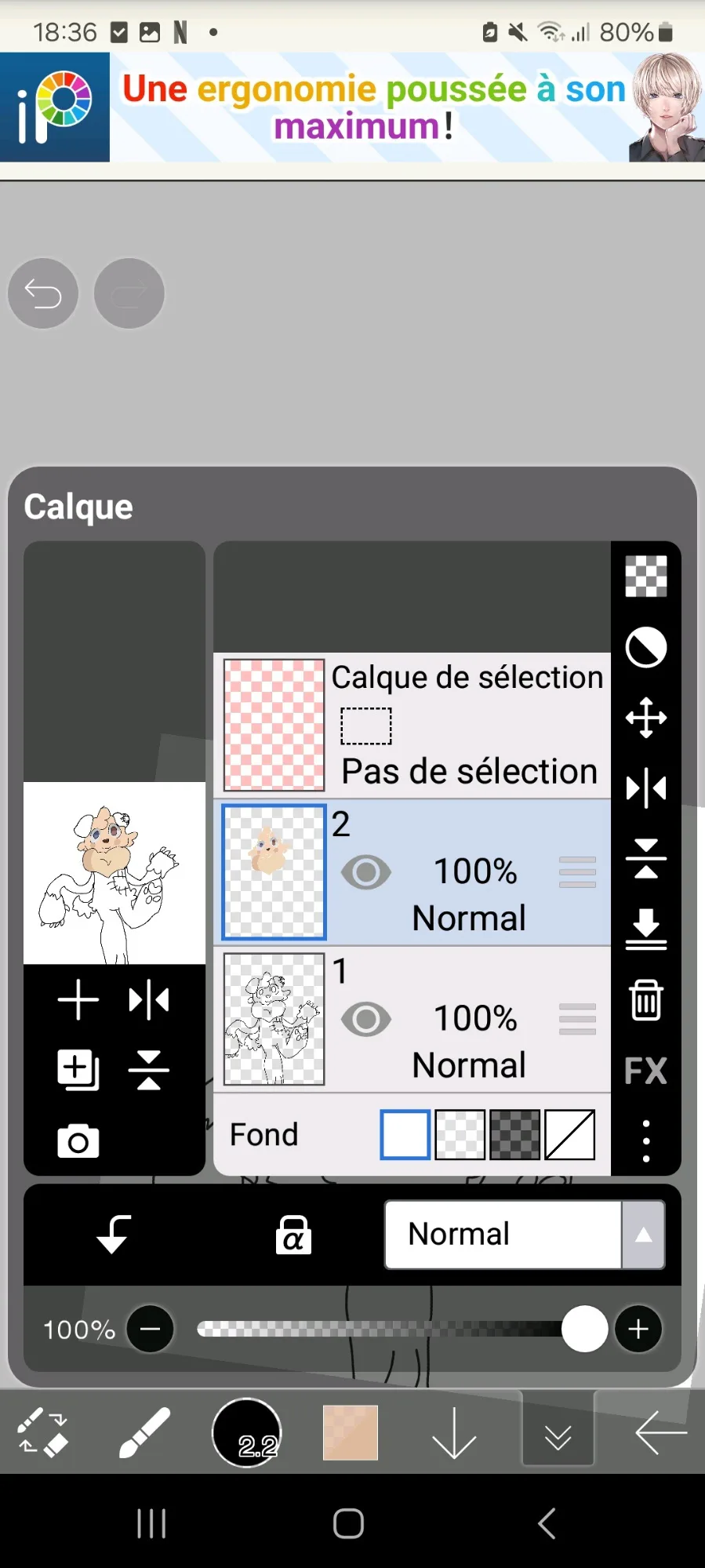Tap the alpha lock icon
This screenshot has width=705, height=1568.
[293, 1235]
